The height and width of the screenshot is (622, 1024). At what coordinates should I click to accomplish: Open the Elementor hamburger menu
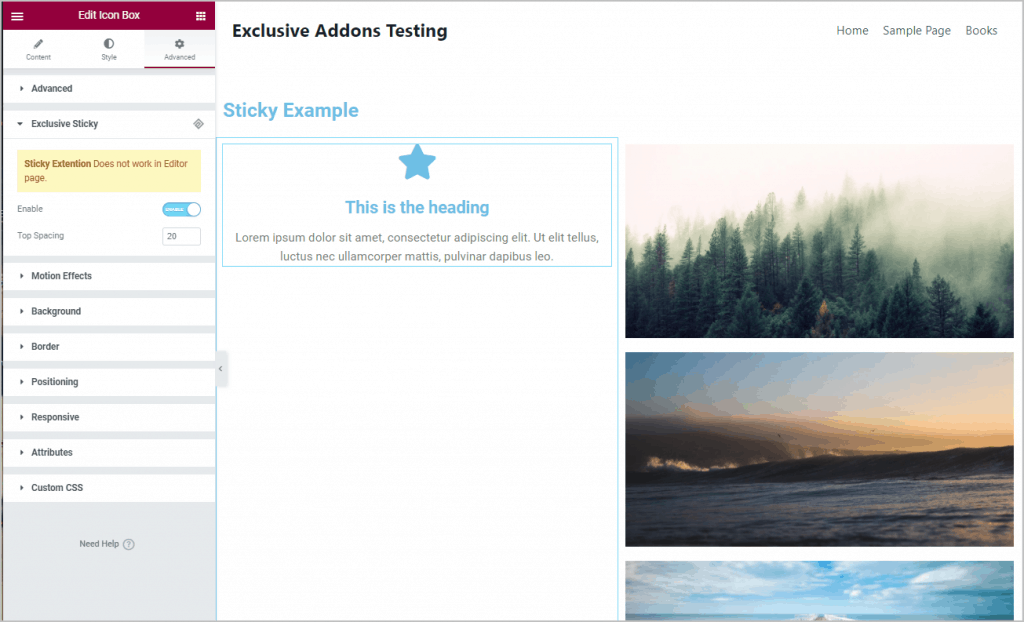(x=17, y=15)
